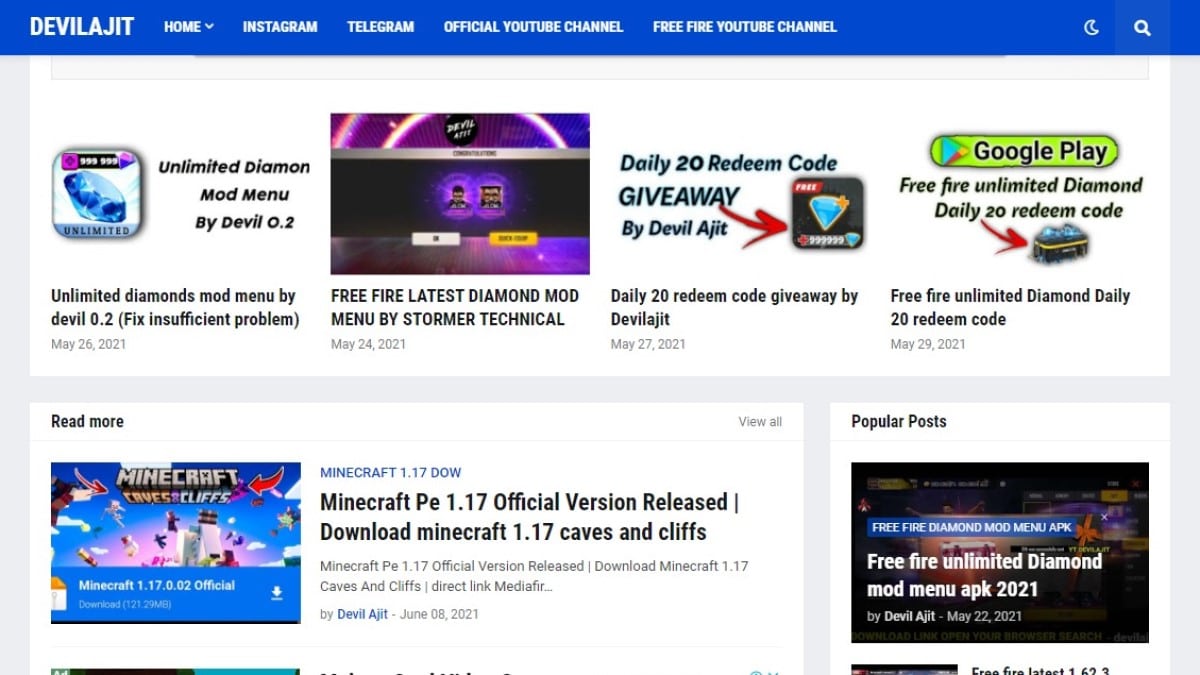Go to the DEVILAJIT site logo
Viewport: 1200px width, 675px height.
82,27
